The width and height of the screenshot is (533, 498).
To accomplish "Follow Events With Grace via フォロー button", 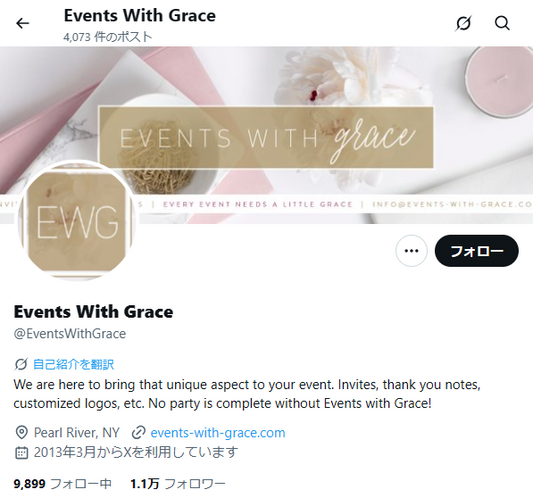I will [x=477, y=251].
